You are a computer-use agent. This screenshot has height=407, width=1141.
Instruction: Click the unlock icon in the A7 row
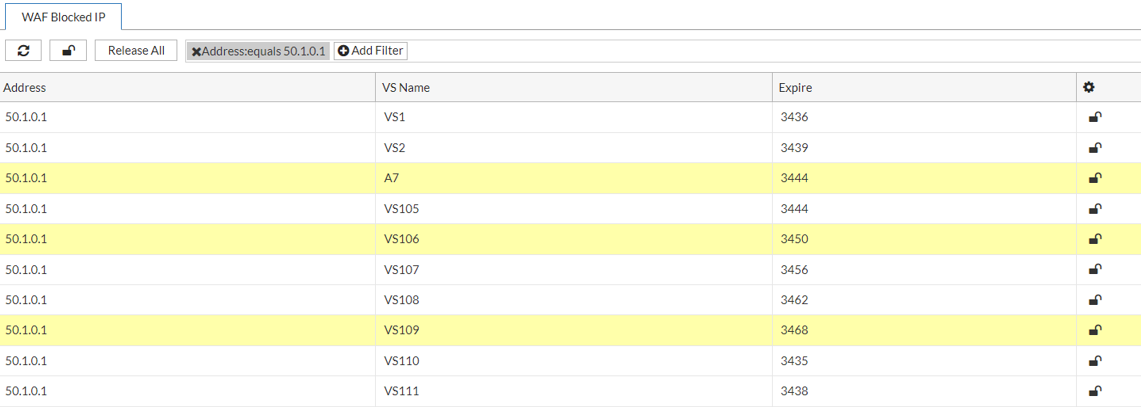(x=1095, y=178)
